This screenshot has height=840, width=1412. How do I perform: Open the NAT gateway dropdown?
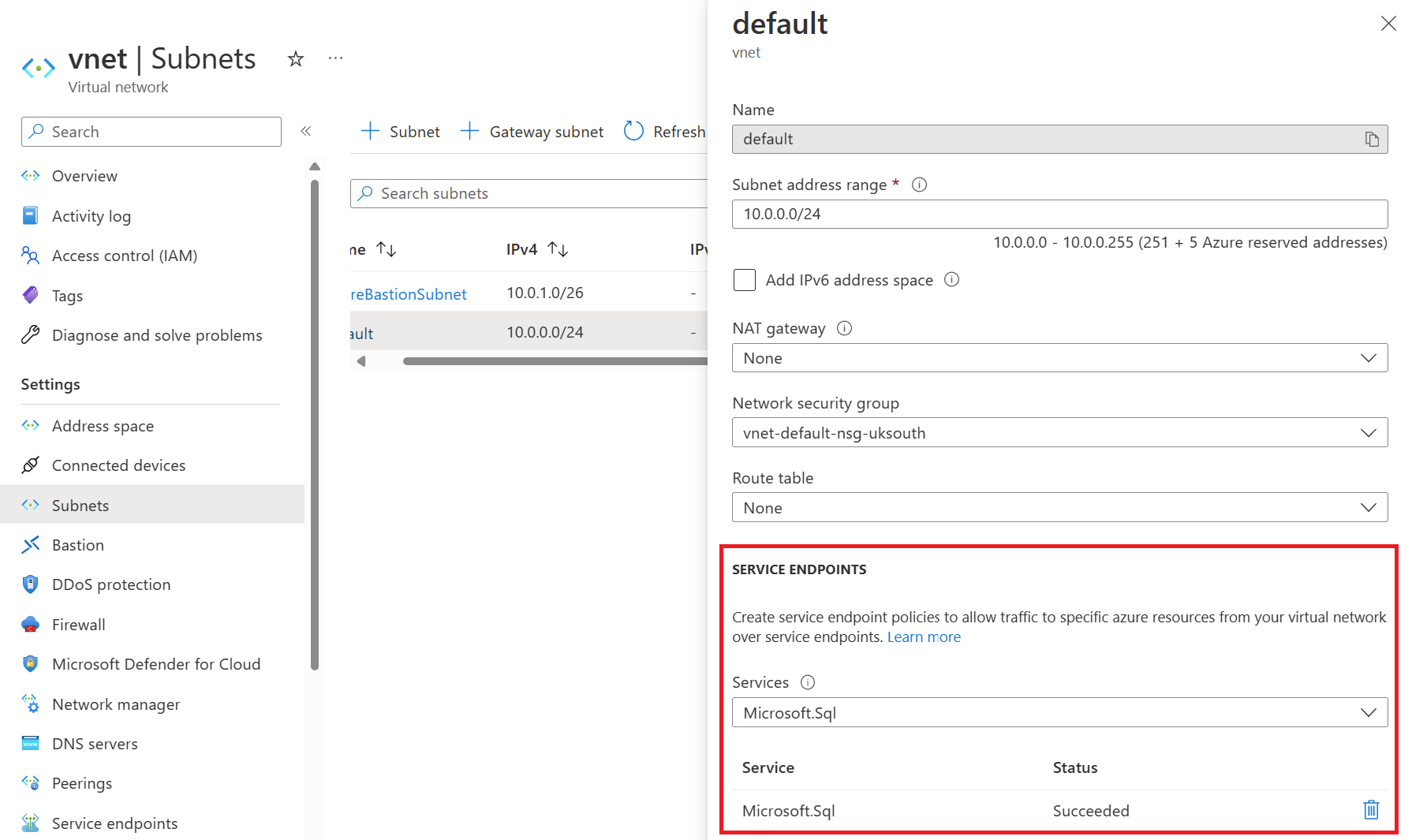pyautogui.click(x=1059, y=358)
